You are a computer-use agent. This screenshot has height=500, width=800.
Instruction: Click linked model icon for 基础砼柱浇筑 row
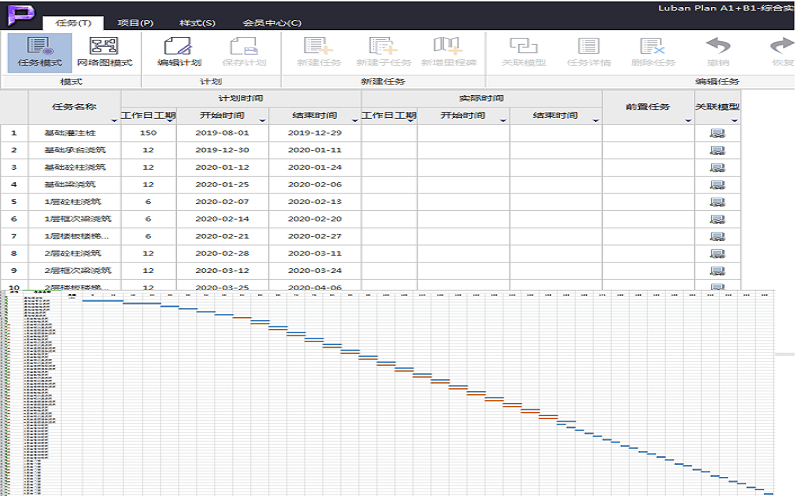tap(717, 168)
